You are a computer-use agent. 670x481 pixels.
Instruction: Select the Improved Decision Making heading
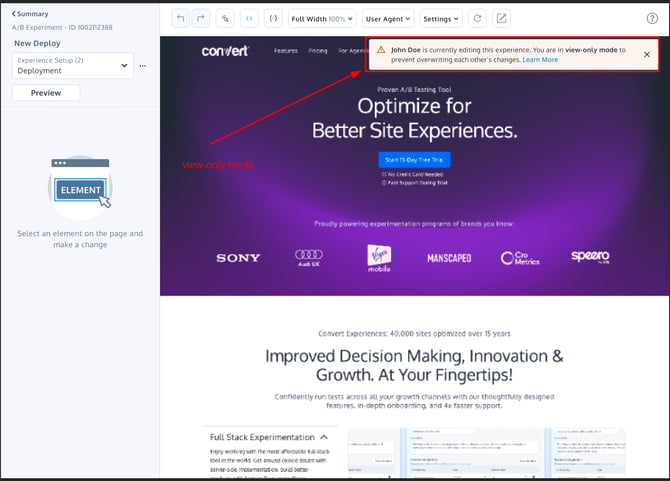coord(414,365)
